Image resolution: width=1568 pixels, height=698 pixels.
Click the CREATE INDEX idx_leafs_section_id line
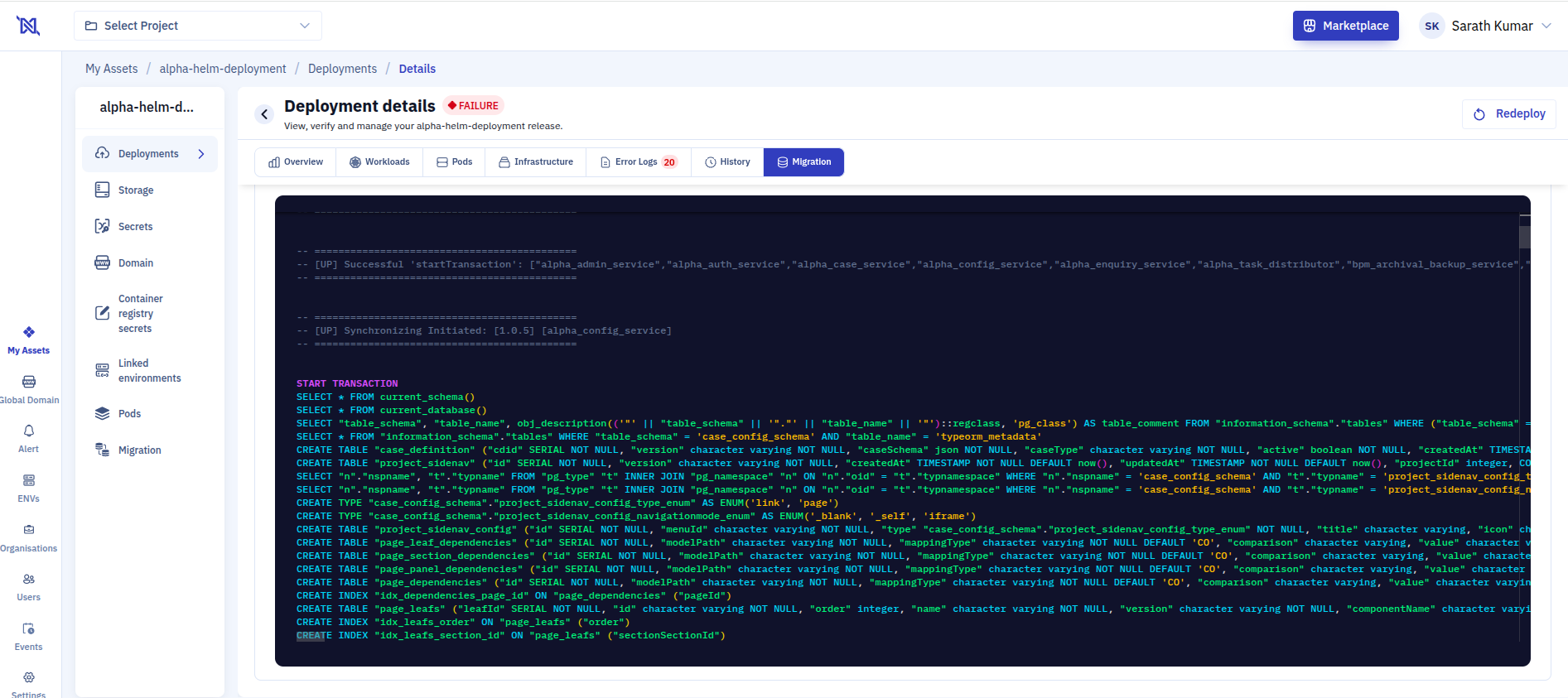[510, 635]
